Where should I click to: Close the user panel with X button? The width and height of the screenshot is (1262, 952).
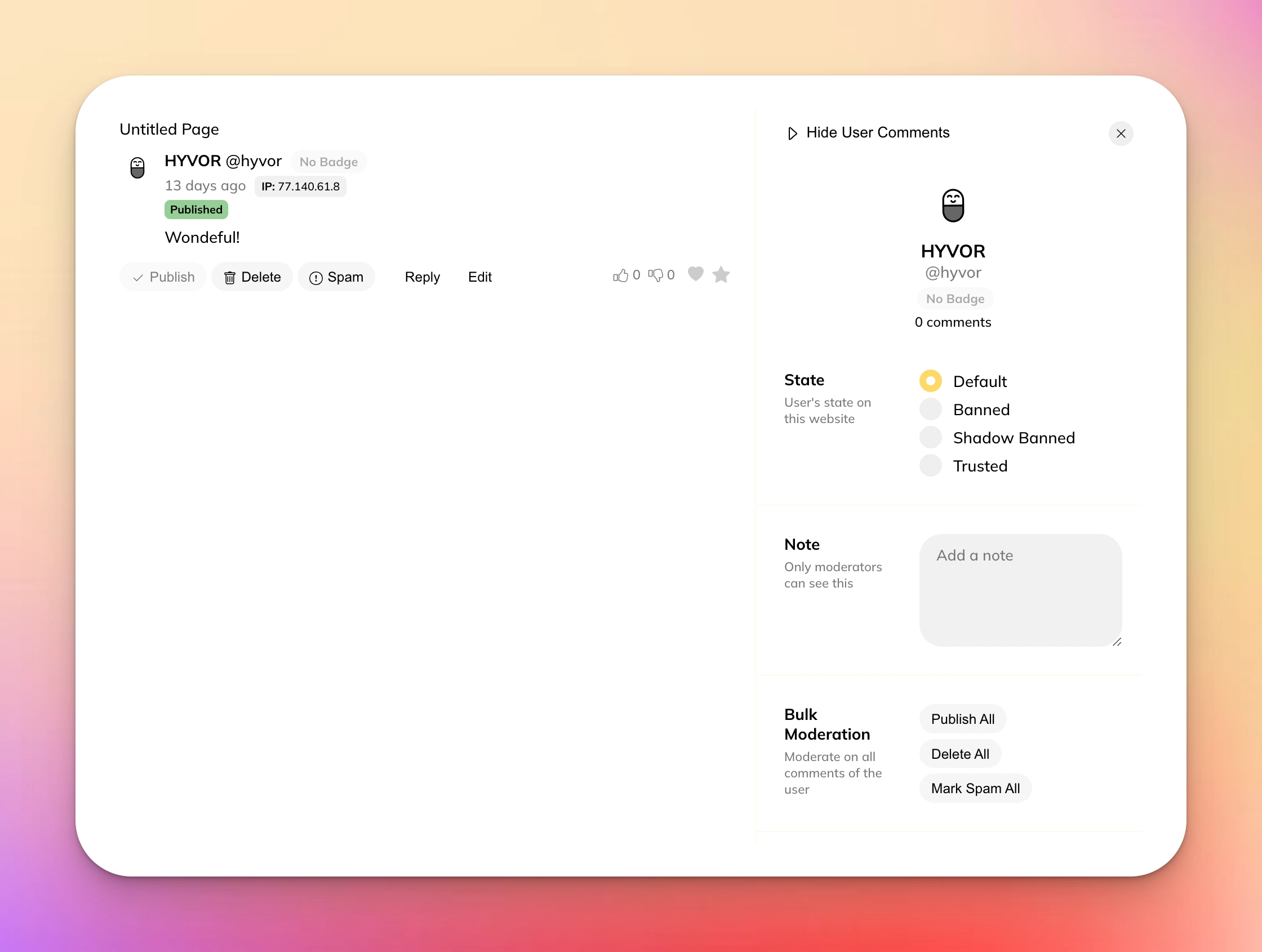tap(1121, 134)
